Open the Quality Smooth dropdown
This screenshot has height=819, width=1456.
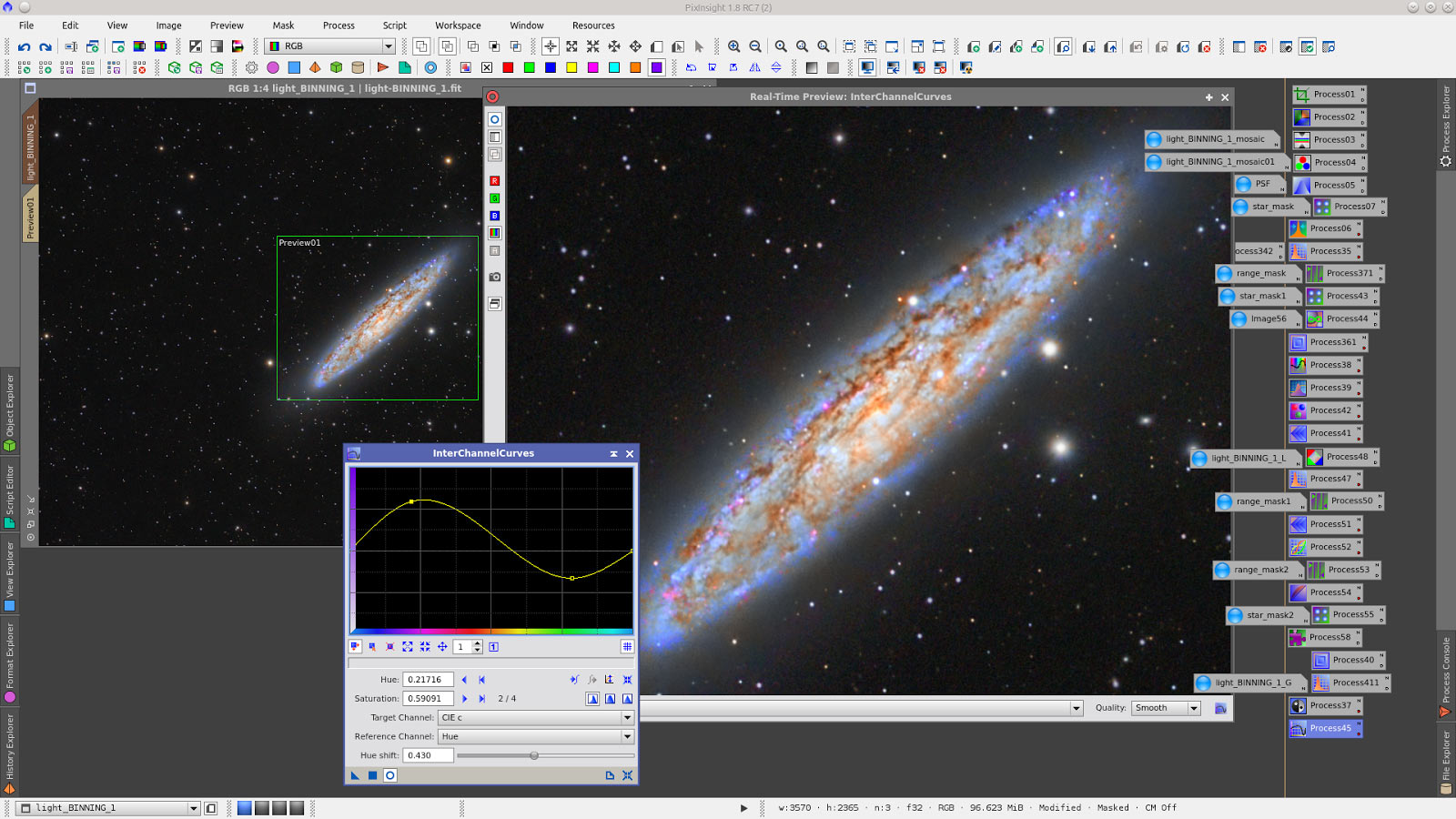point(1167,708)
